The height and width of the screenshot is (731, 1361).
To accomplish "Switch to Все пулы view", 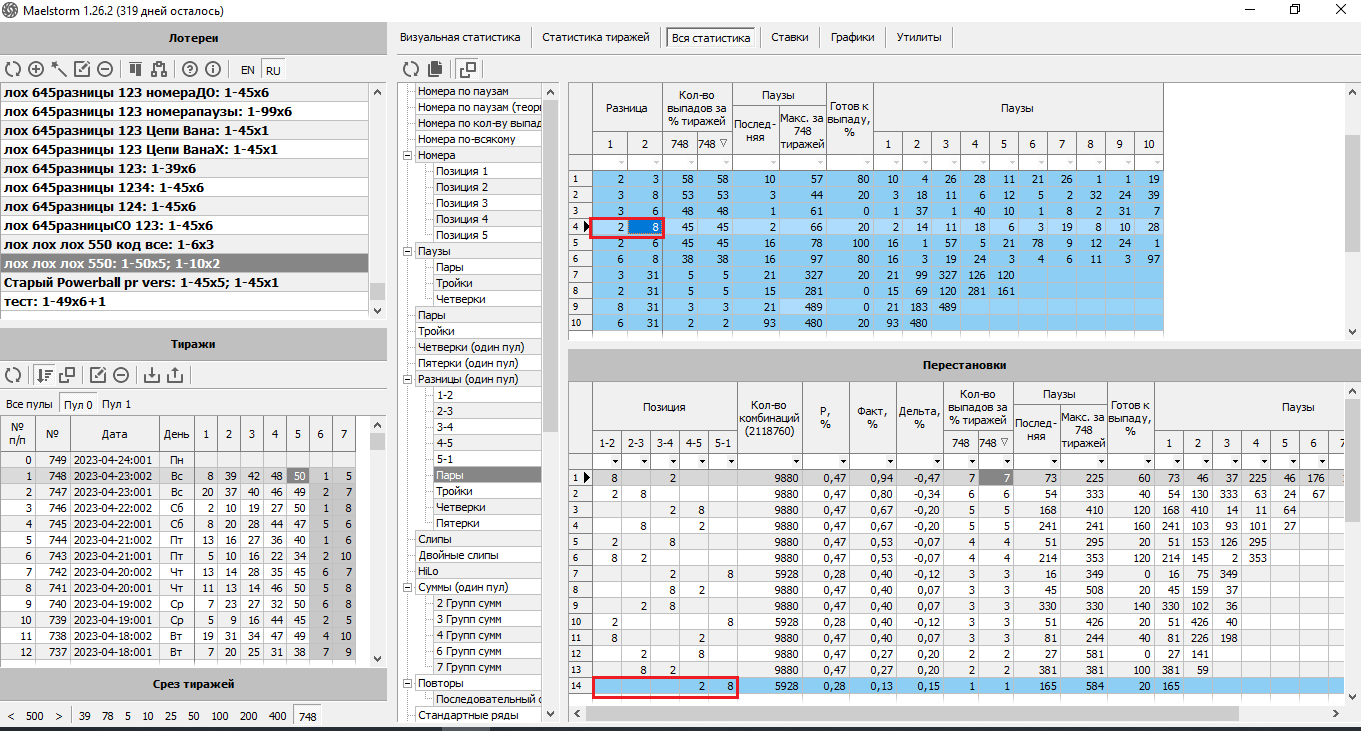I will click(29, 404).
